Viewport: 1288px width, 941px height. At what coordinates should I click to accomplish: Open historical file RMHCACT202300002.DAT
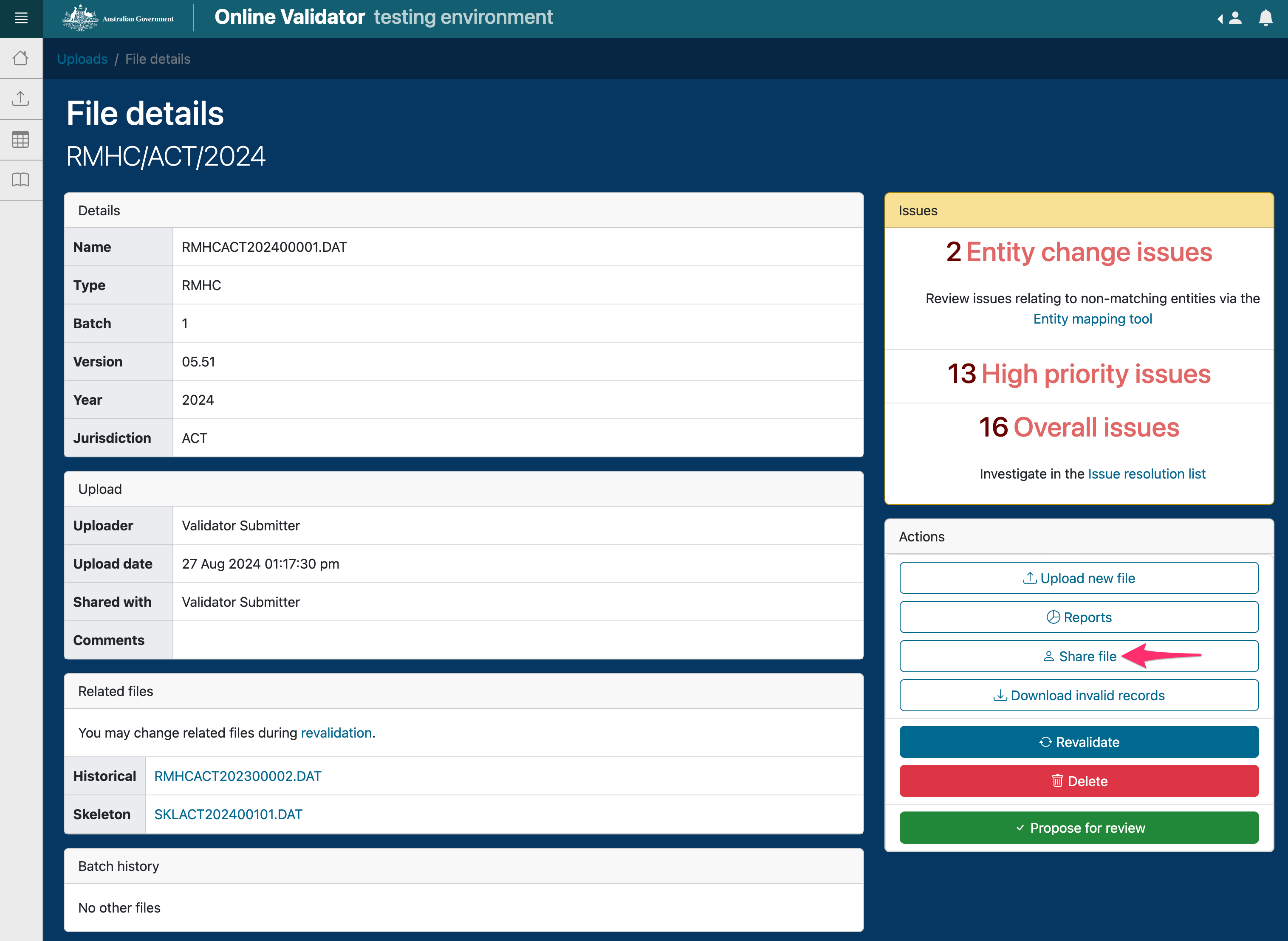pos(237,776)
